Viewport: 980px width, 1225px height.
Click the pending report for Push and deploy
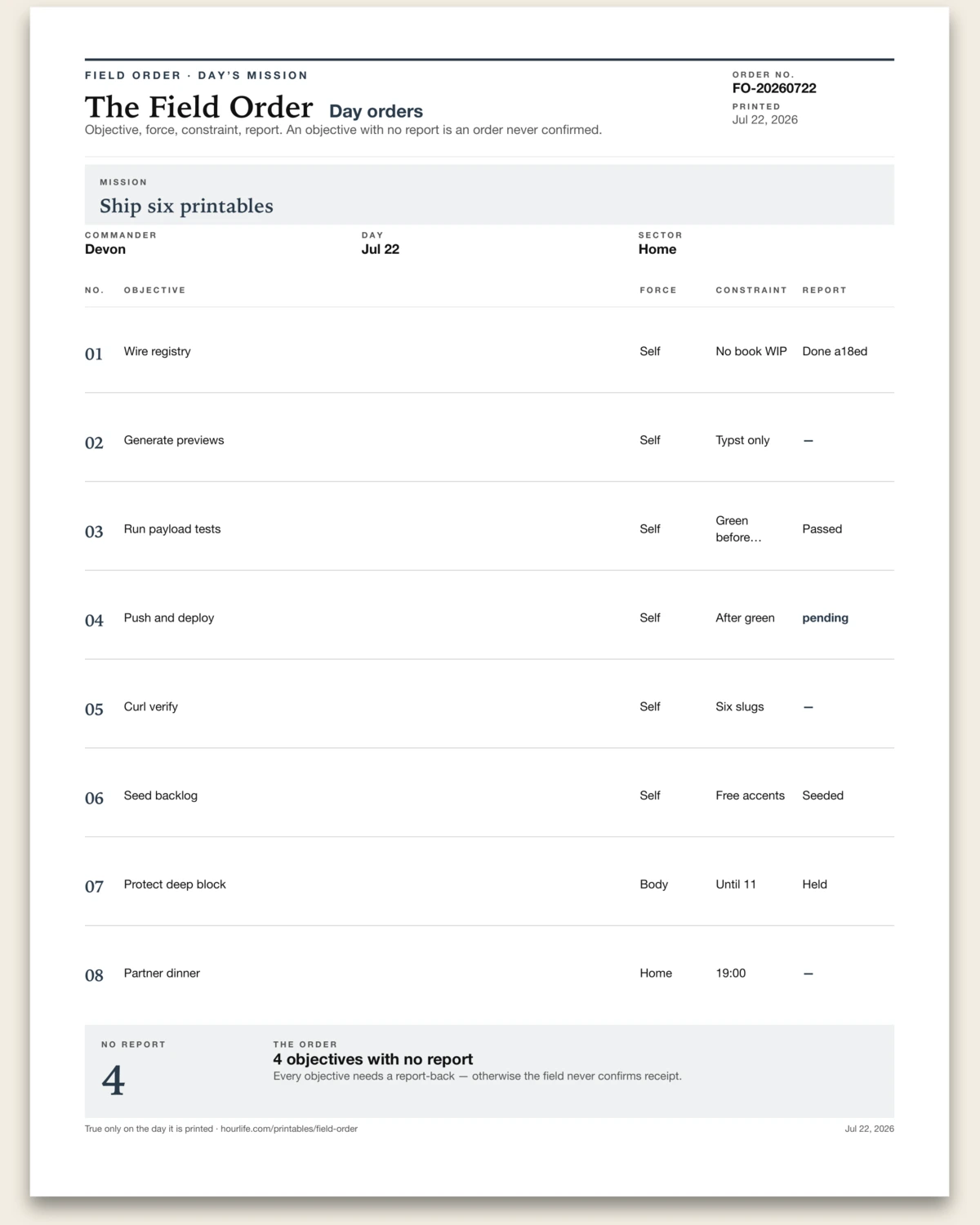825,618
